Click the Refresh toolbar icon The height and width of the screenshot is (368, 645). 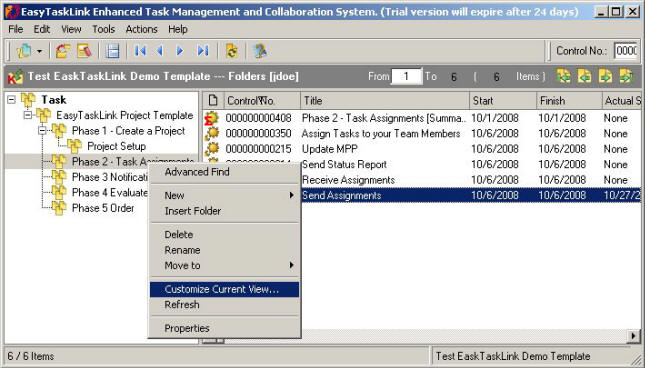pyautogui.click(x=232, y=51)
